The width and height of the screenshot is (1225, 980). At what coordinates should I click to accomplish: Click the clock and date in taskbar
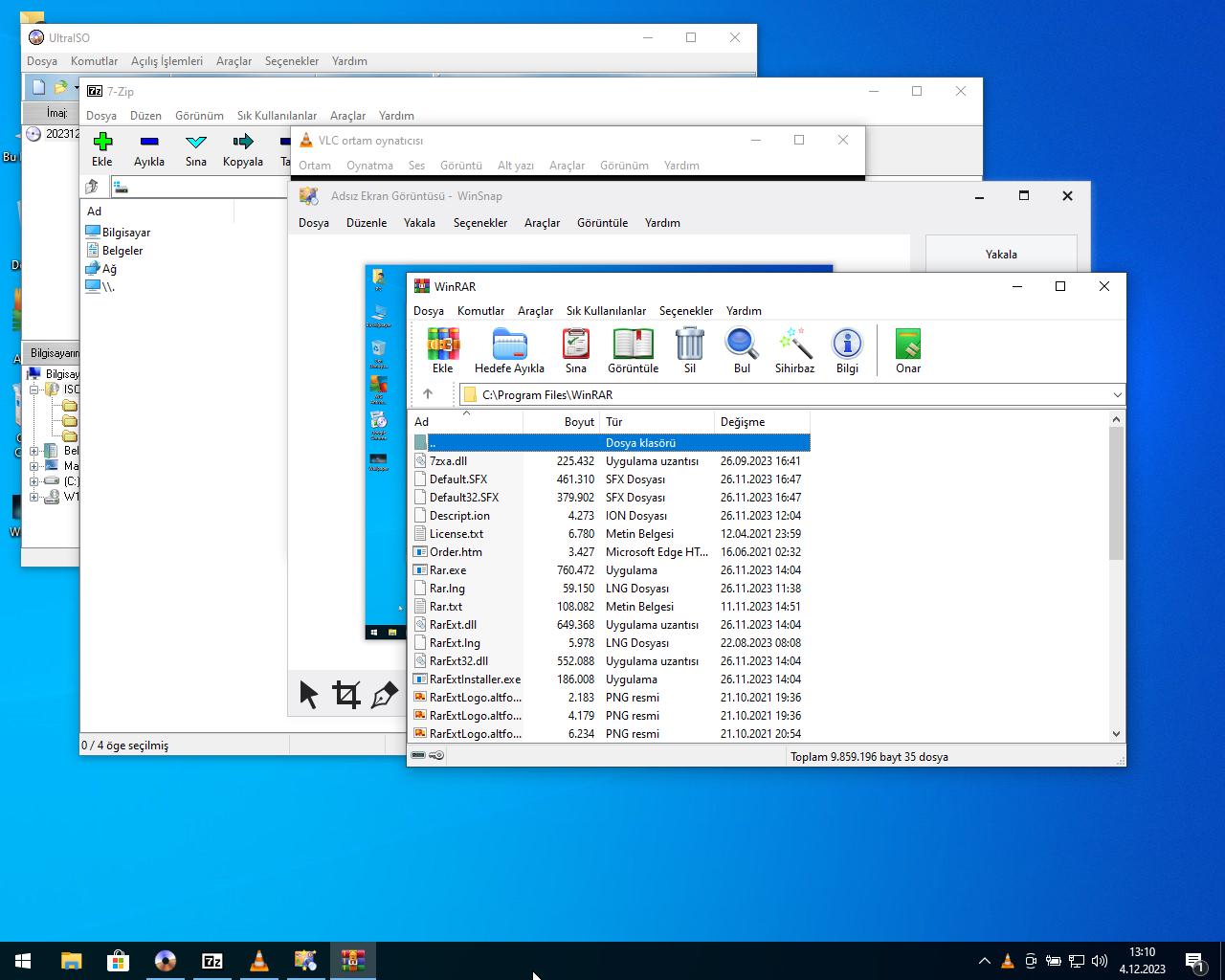pyautogui.click(x=1142, y=961)
